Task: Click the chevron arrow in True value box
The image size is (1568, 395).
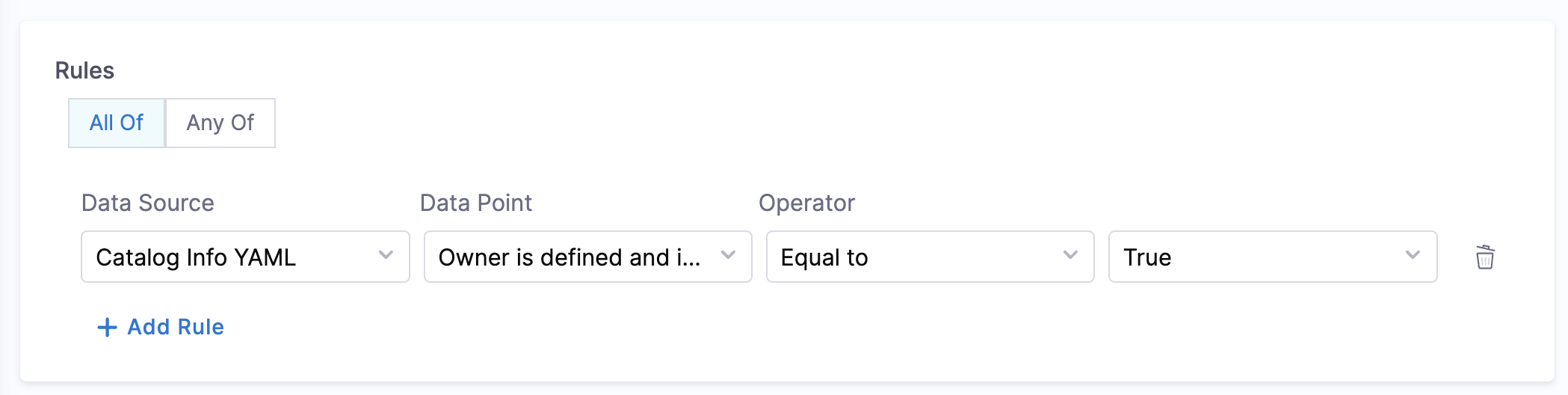Action: point(1413,255)
